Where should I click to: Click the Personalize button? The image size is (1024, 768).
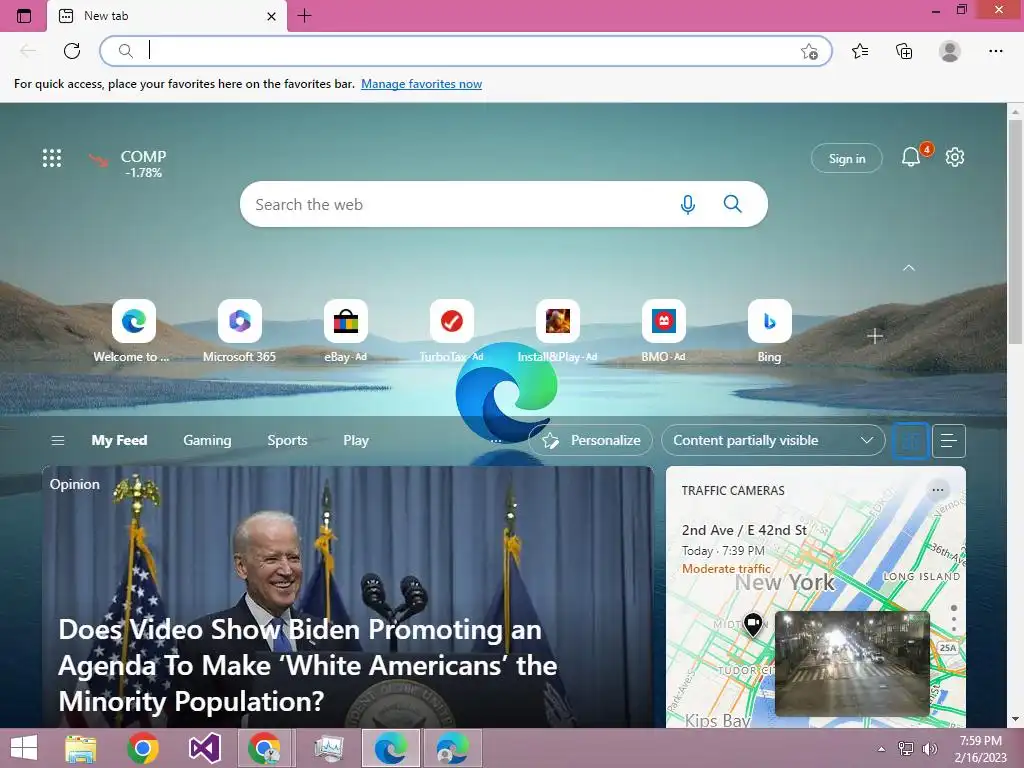click(x=591, y=440)
